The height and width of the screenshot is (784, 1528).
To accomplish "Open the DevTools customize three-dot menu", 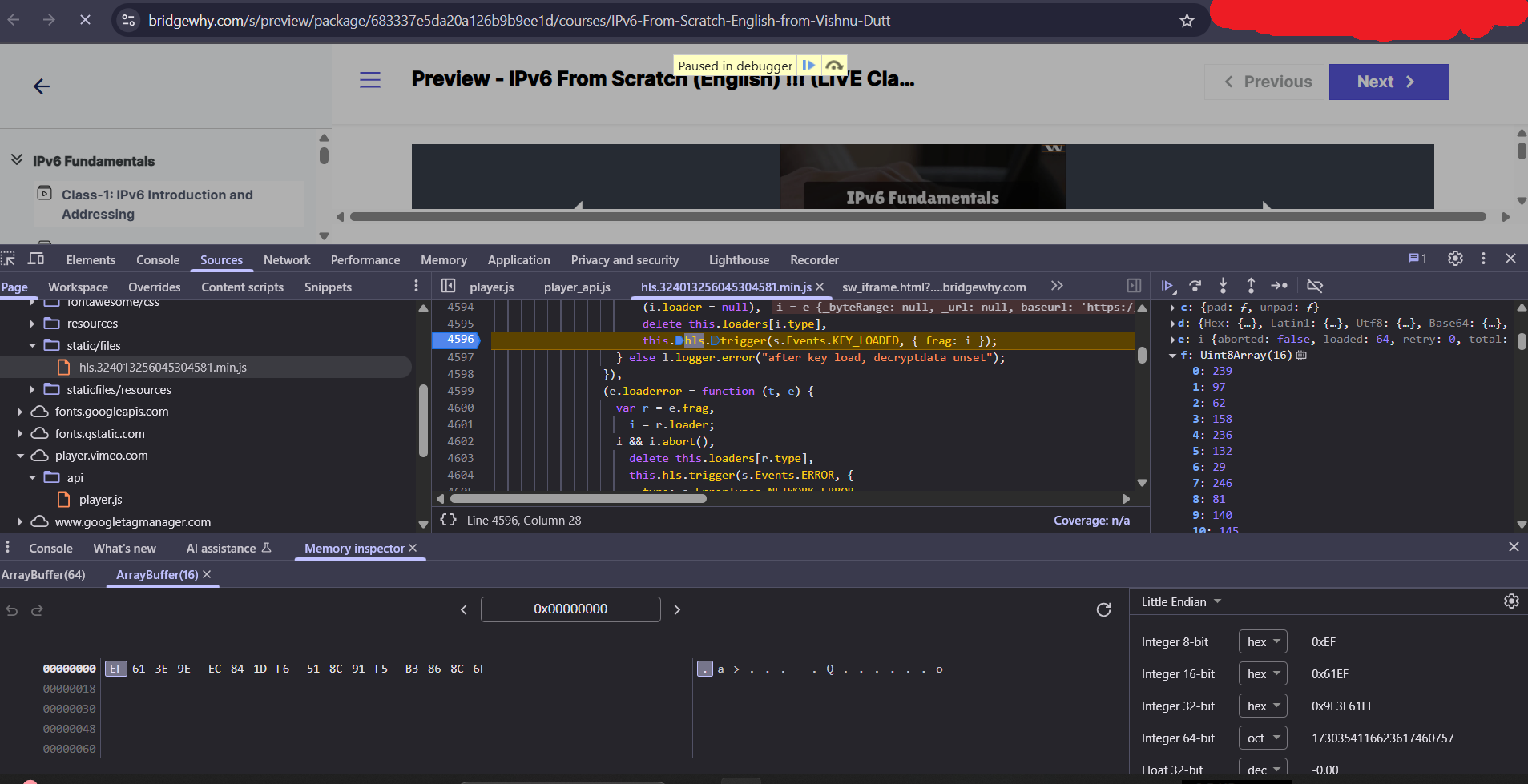I will coord(1483,259).
